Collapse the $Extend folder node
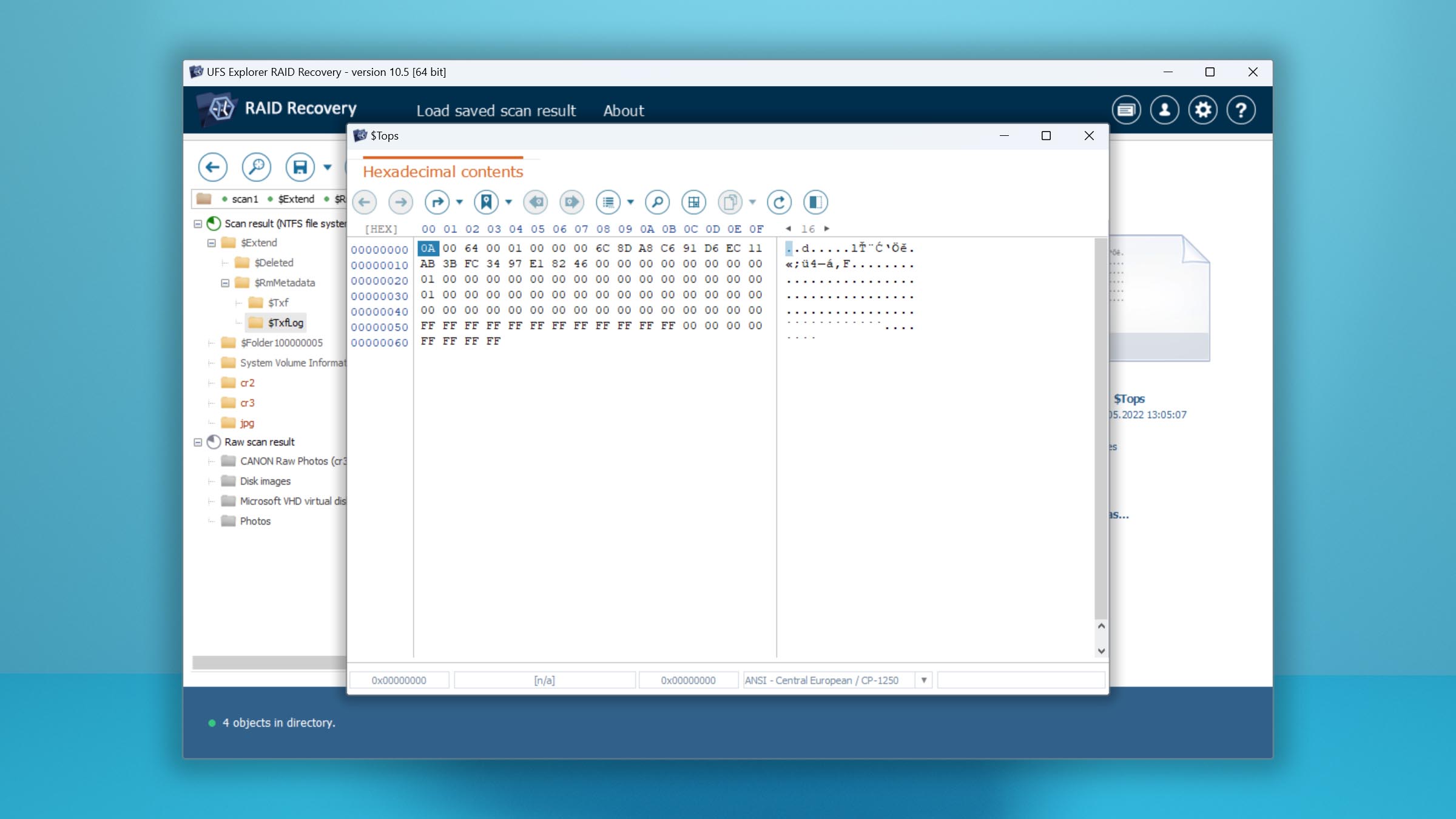This screenshot has height=819, width=1456. (211, 243)
